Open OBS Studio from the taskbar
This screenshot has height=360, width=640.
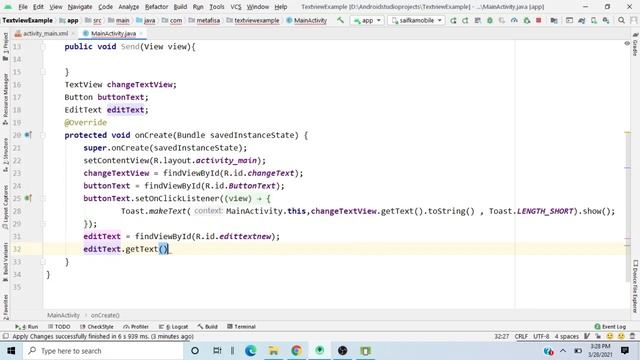(x=342, y=351)
